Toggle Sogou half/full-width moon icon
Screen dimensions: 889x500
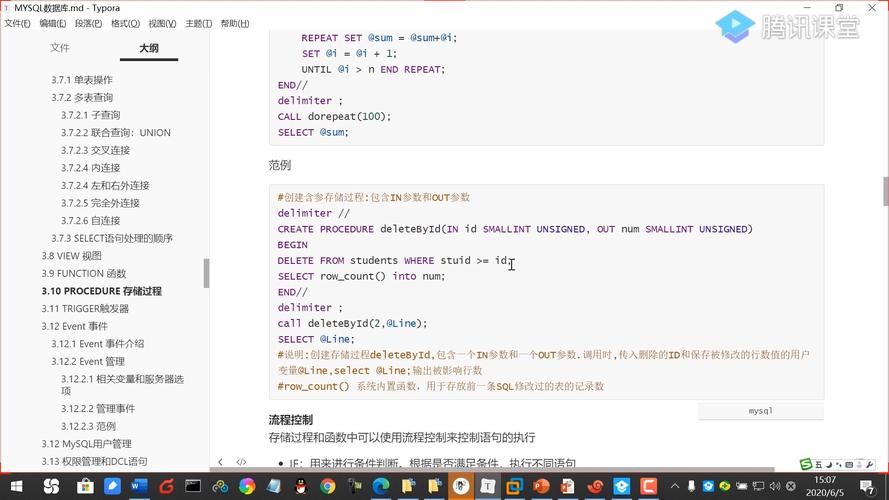click(x=828, y=464)
